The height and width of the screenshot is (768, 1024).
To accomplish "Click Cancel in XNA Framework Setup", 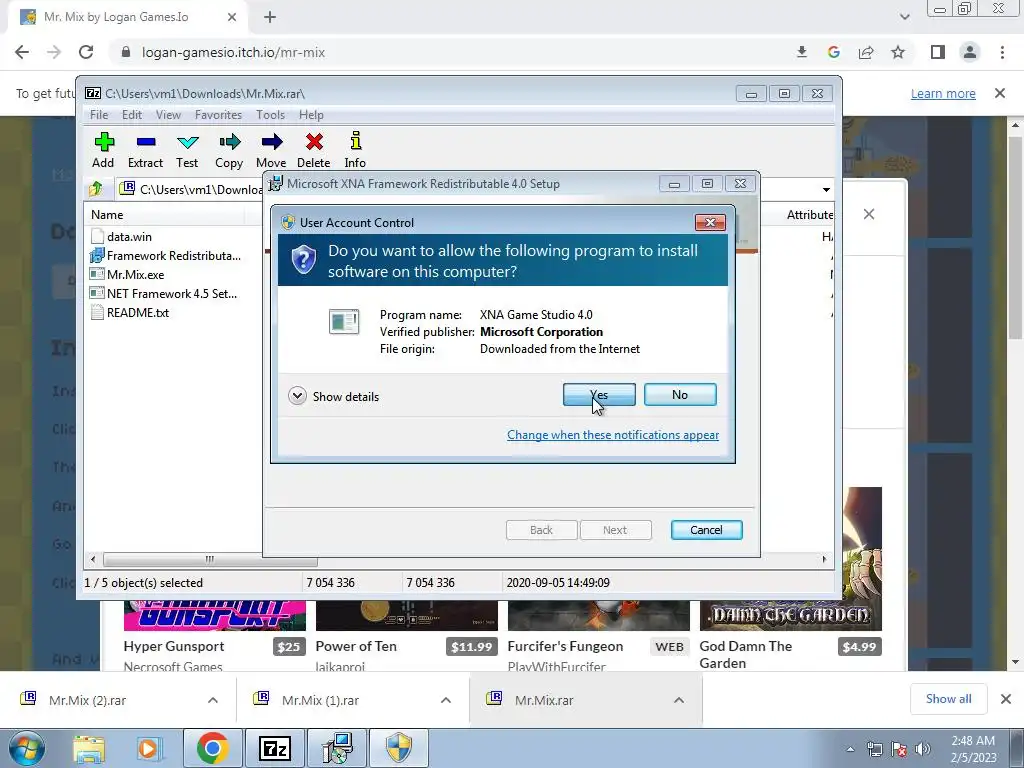I will [707, 530].
